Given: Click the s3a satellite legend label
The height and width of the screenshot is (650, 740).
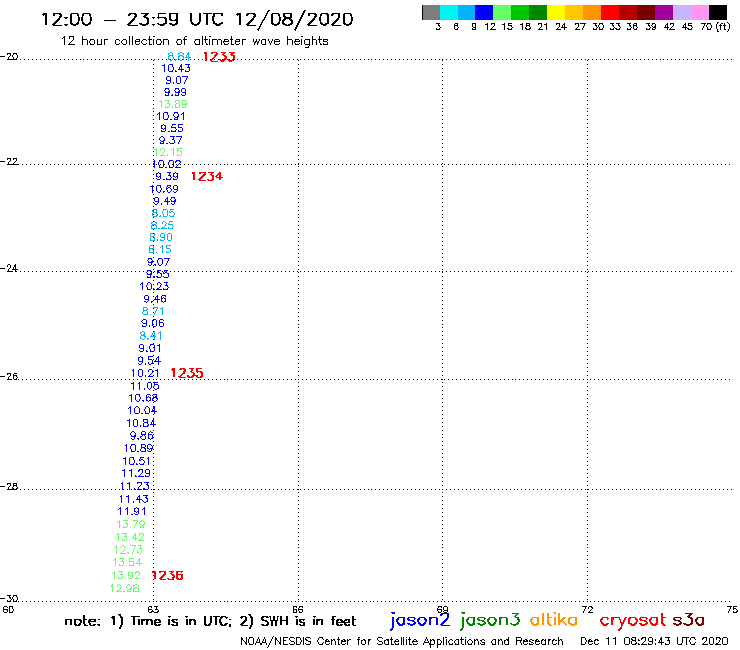Looking at the screenshot, I should [x=689, y=620].
